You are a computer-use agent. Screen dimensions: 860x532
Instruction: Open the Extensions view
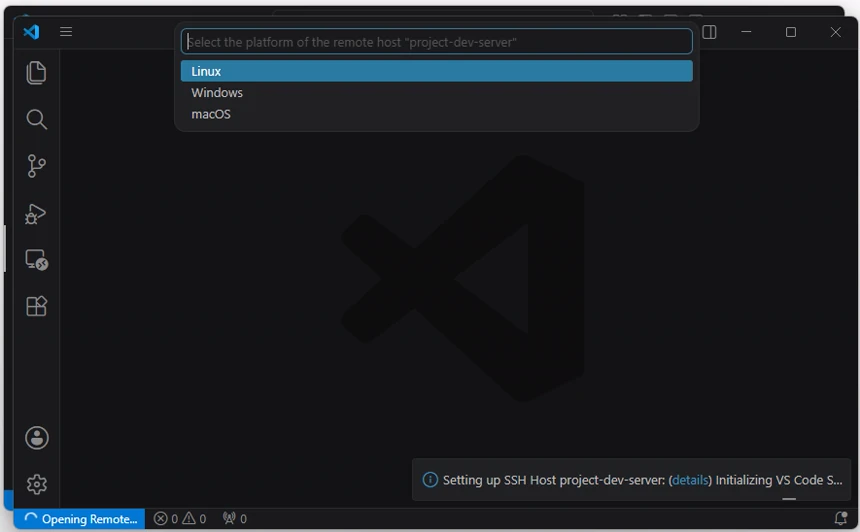pyautogui.click(x=36, y=306)
